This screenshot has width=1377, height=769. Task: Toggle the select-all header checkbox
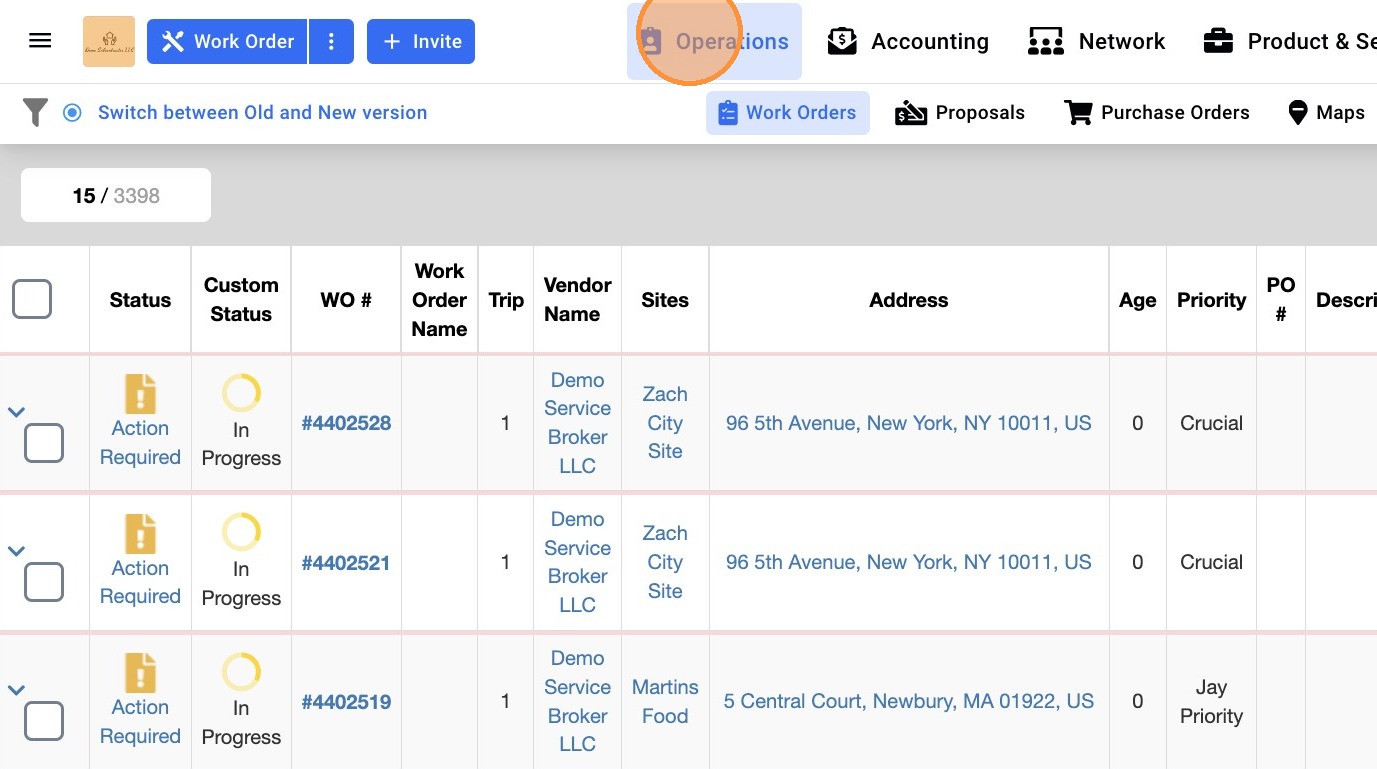[x=32, y=299]
